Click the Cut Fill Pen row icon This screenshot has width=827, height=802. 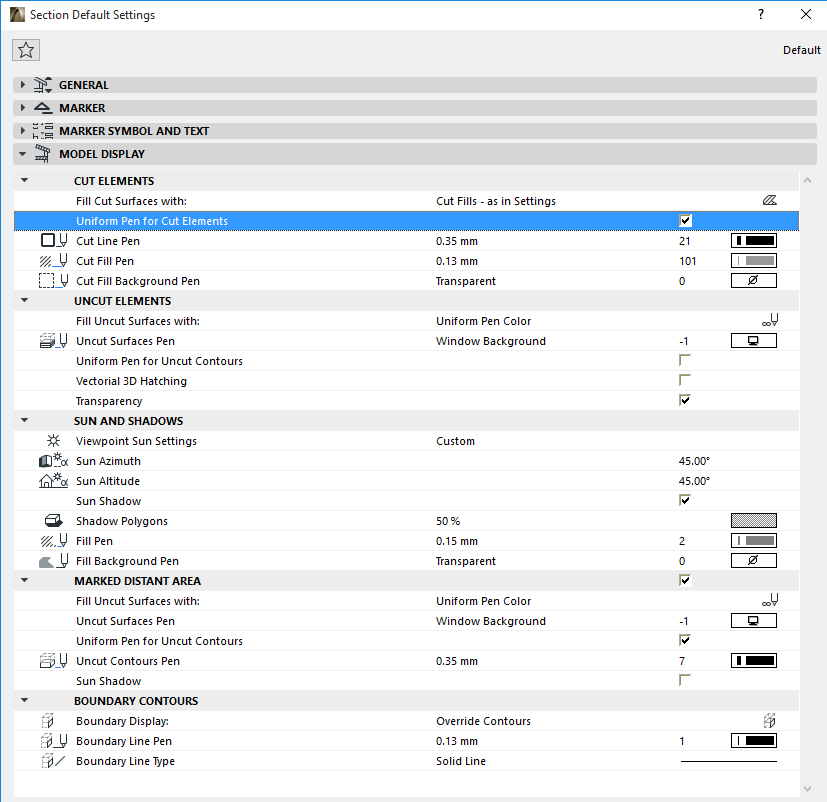click(54, 260)
